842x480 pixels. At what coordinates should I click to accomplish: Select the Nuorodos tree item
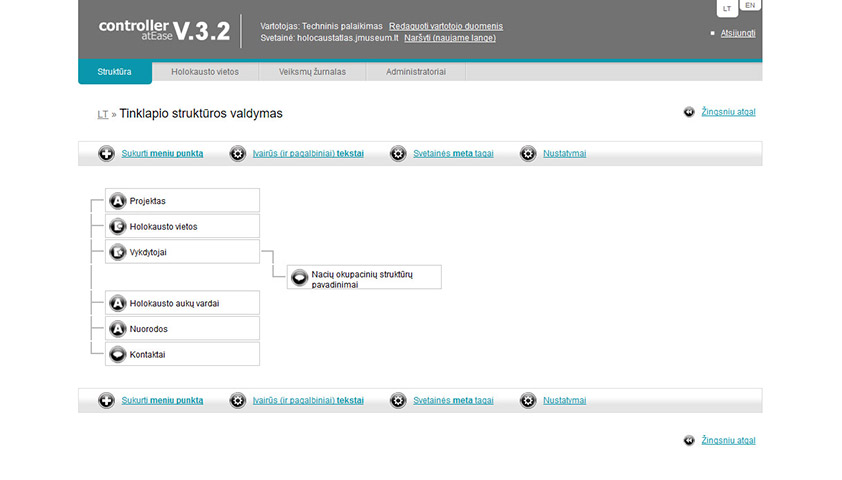click(x=183, y=329)
